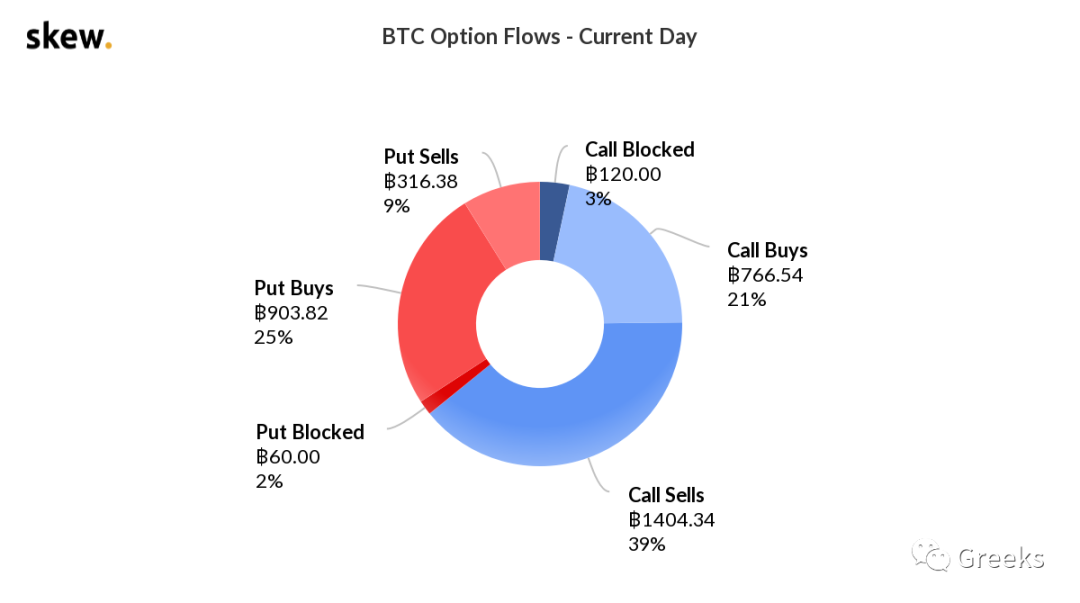Image resolution: width=1080 pixels, height=603 pixels.
Task: Click the Call Buys label
Action: pyautogui.click(x=767, y=250)
